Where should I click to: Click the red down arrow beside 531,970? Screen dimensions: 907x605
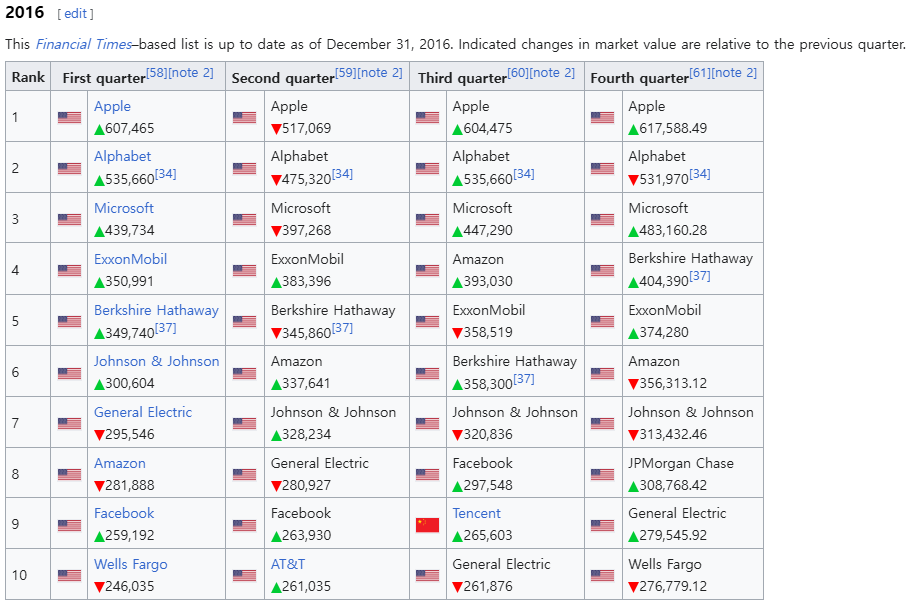[634, 180]
